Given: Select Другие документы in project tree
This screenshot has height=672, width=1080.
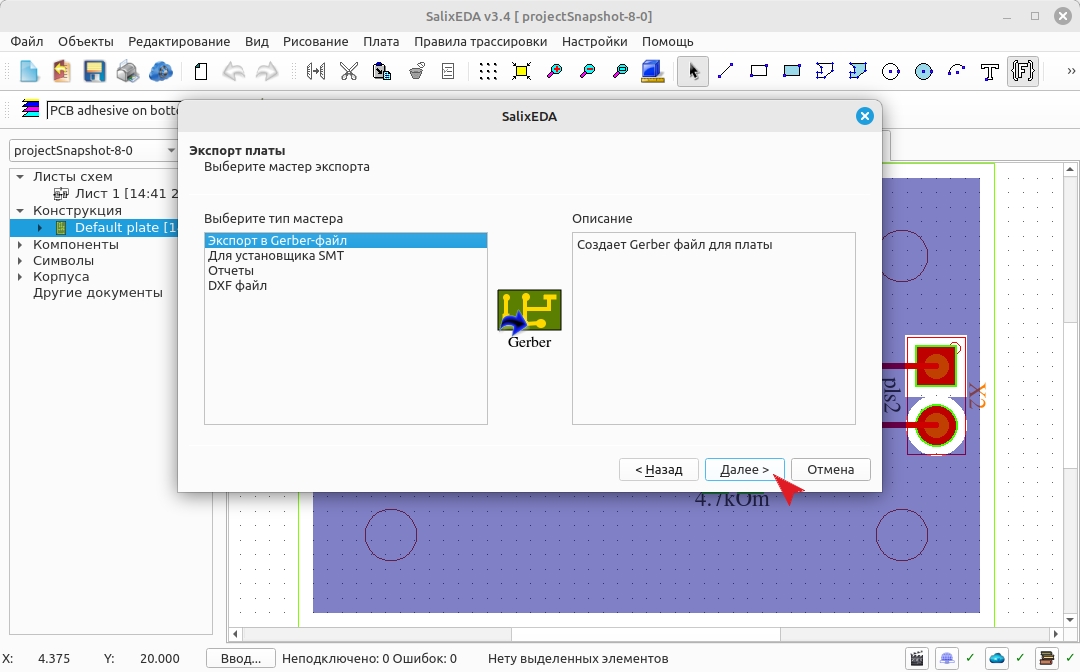Looking at the screenshot, I should [98, 293].
